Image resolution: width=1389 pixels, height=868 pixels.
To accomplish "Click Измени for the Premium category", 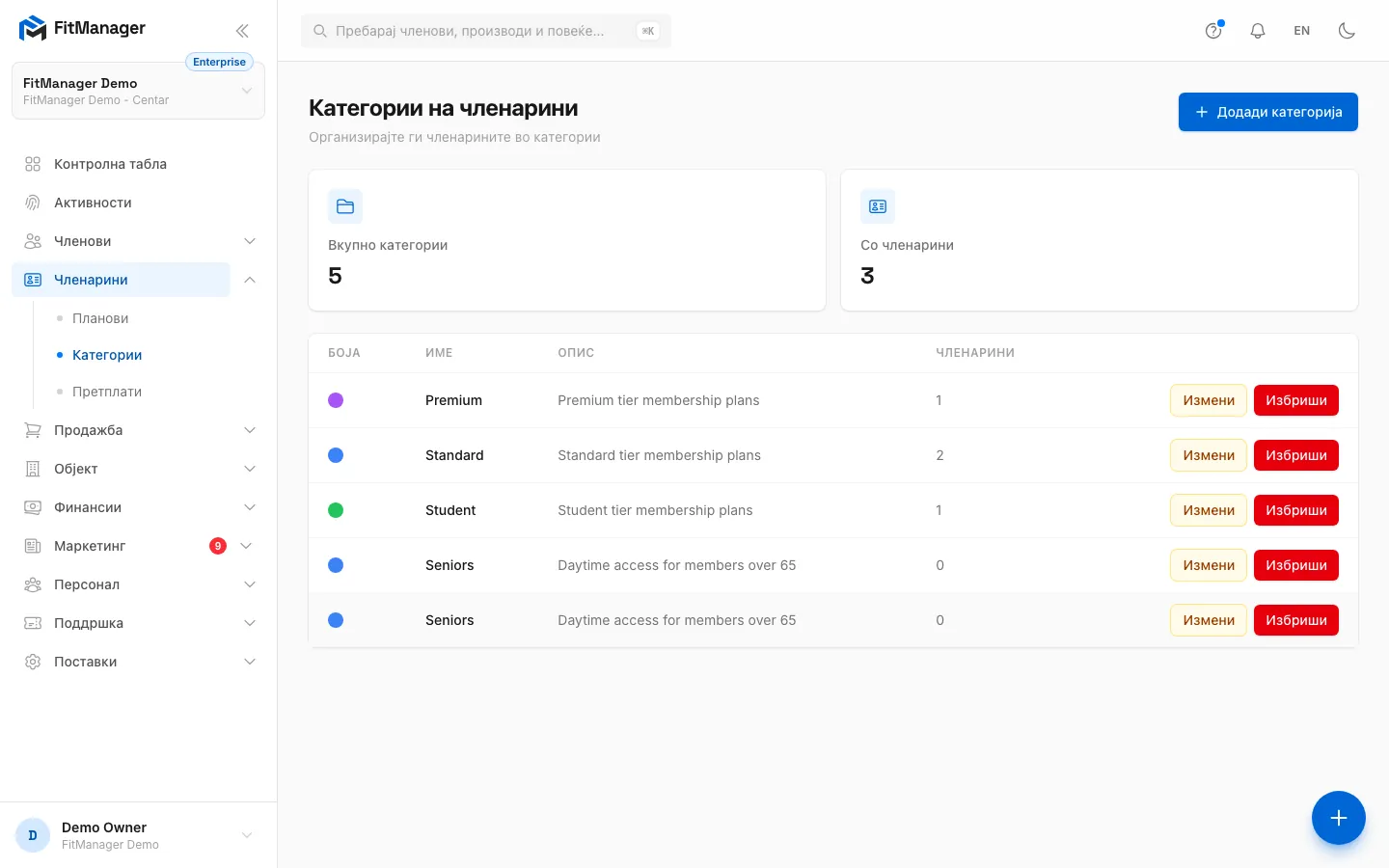I will tap(1209, 400).
